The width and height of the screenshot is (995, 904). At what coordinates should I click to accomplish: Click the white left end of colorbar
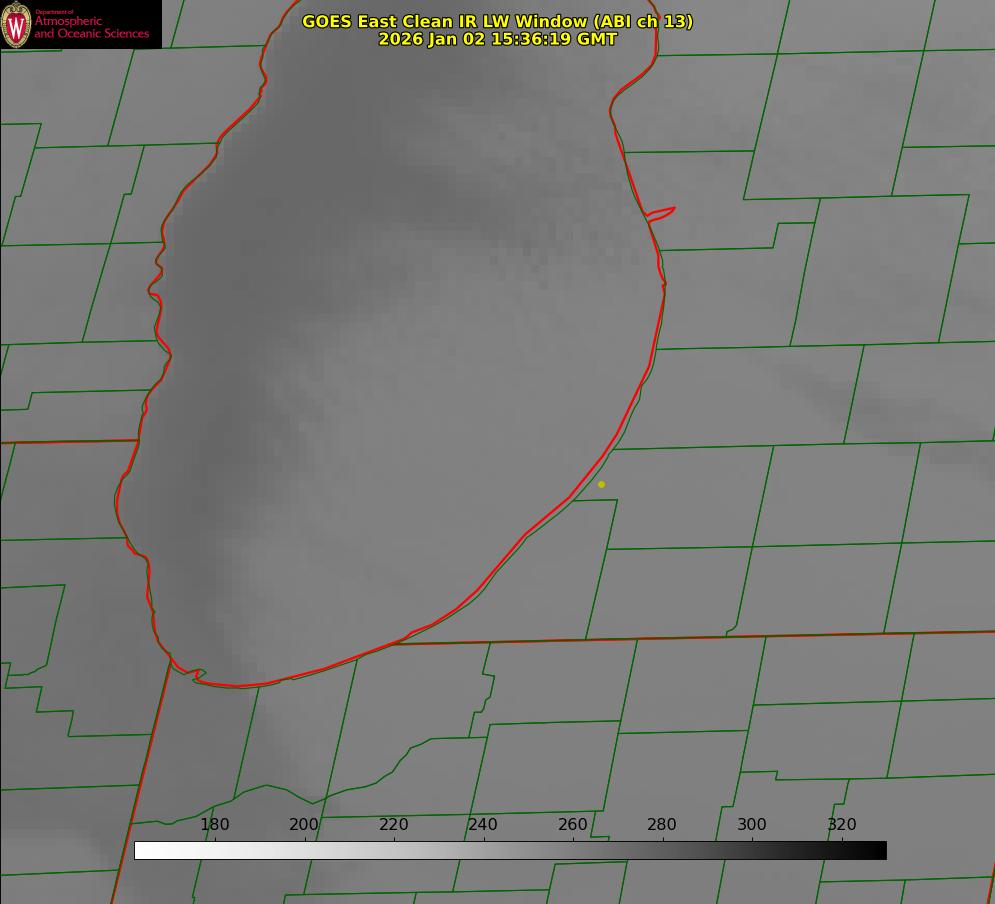[142, 851]
